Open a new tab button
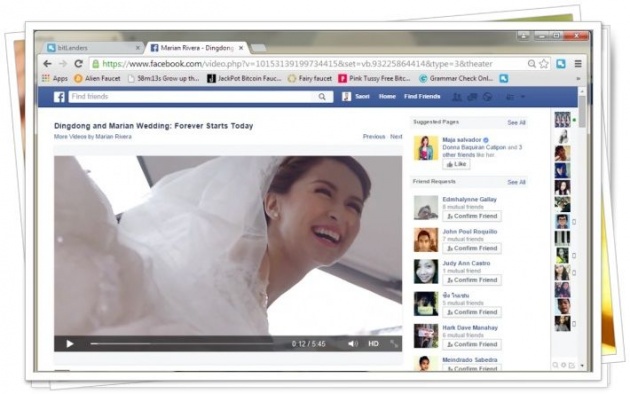This screenshot has height=394, width=630. tap(258, 48)
